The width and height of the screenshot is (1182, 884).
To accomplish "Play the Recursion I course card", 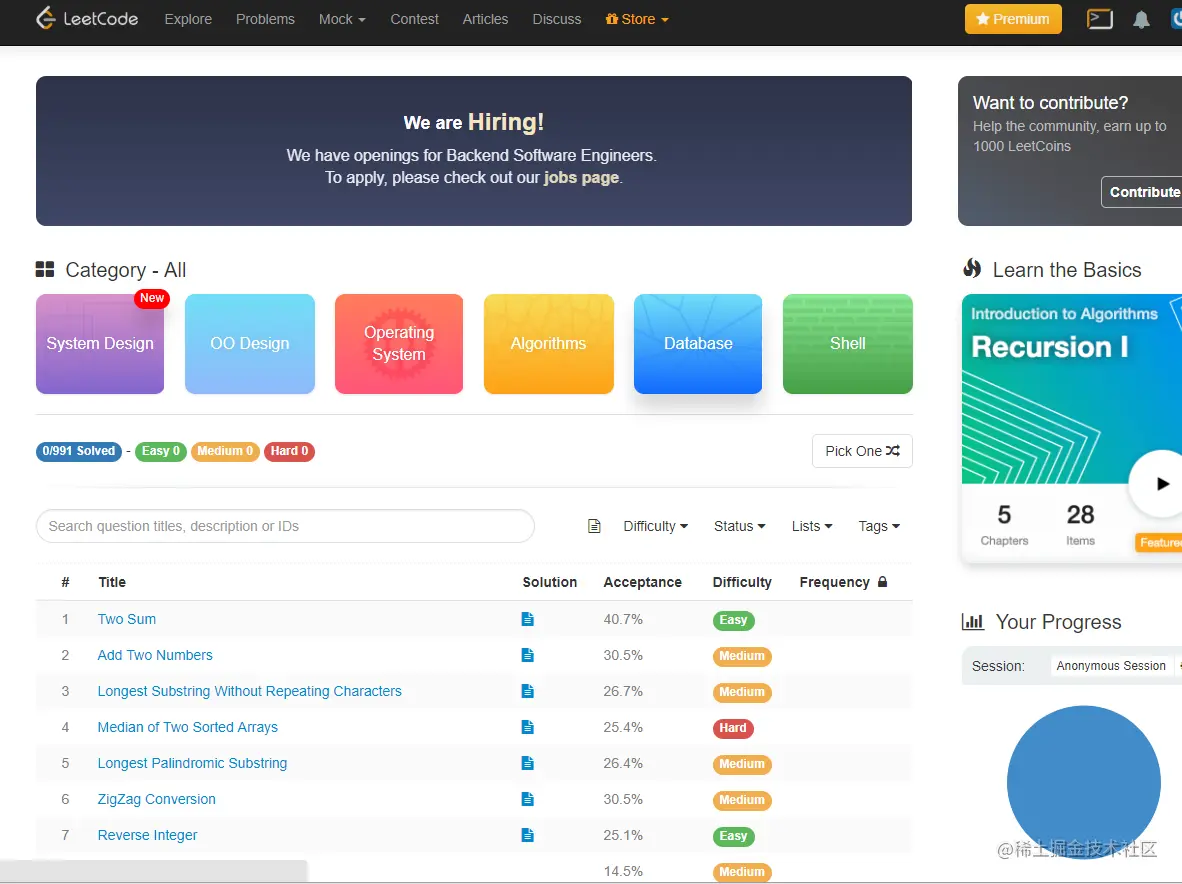I will coord(1161,484).
